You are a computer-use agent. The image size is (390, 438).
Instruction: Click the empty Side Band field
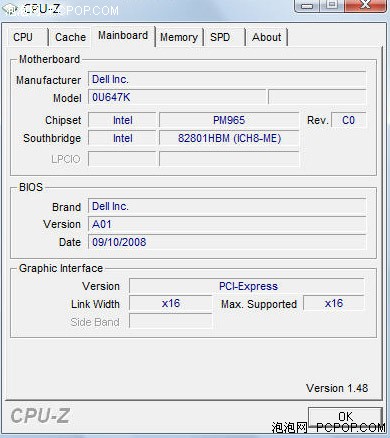coord(171,321)
